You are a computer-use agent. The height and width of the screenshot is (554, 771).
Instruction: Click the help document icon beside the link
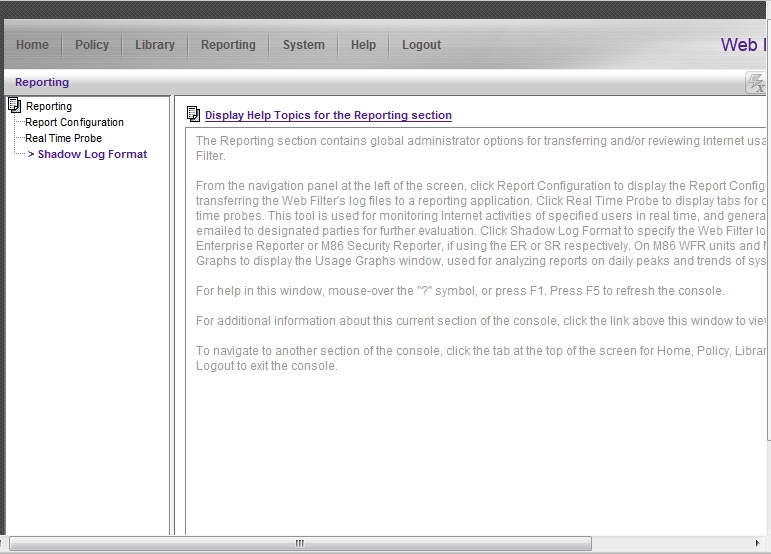click(193, 115)
